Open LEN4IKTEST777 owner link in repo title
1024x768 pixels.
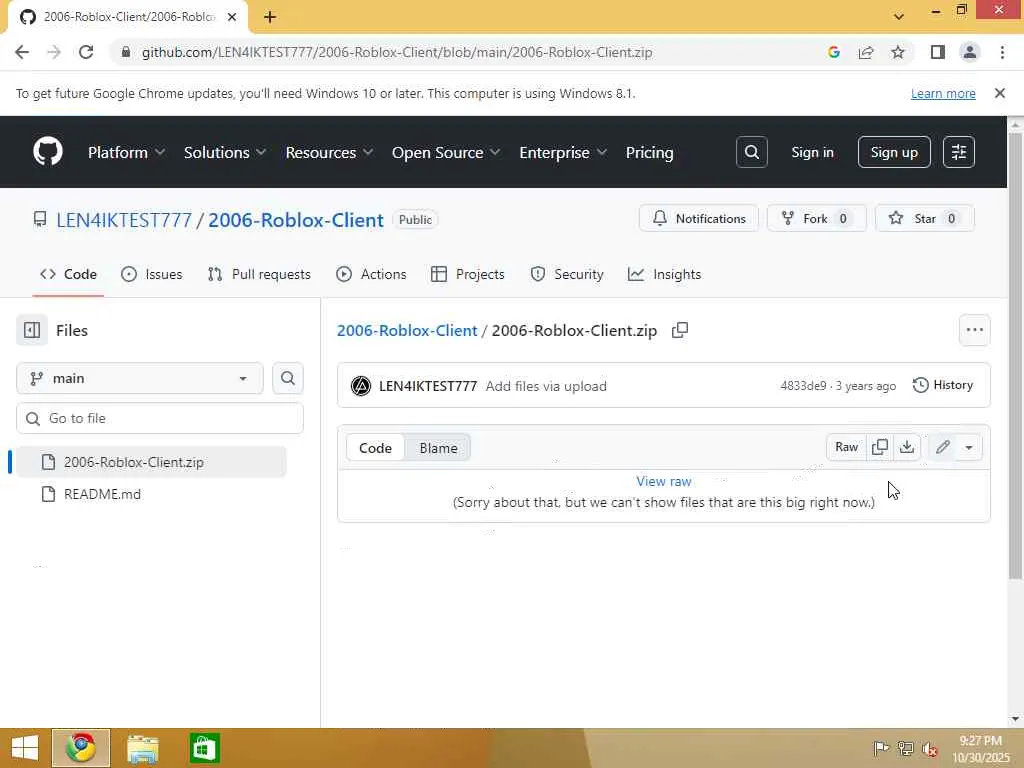tap(124, 220)
